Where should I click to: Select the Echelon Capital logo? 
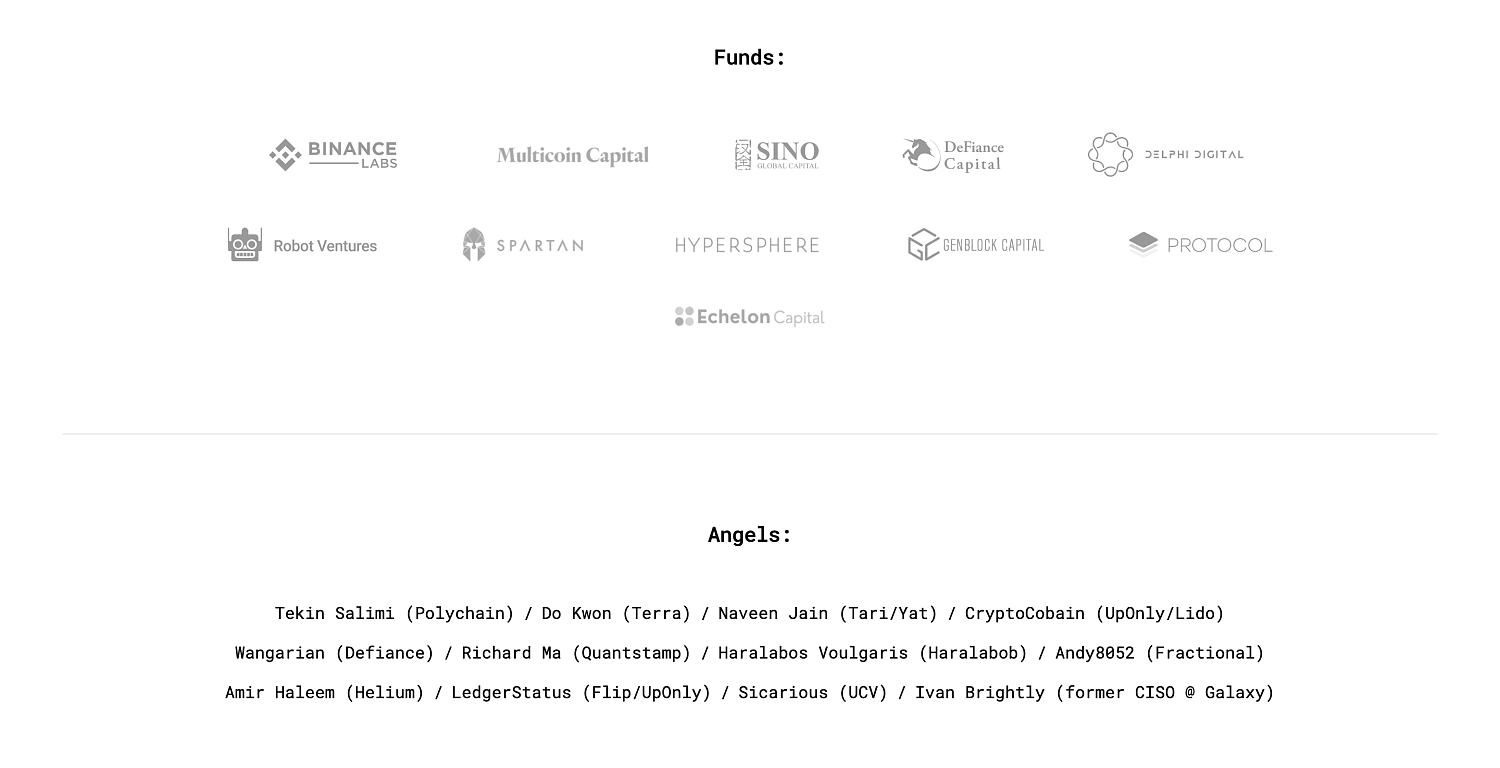[x=750, y=317]
